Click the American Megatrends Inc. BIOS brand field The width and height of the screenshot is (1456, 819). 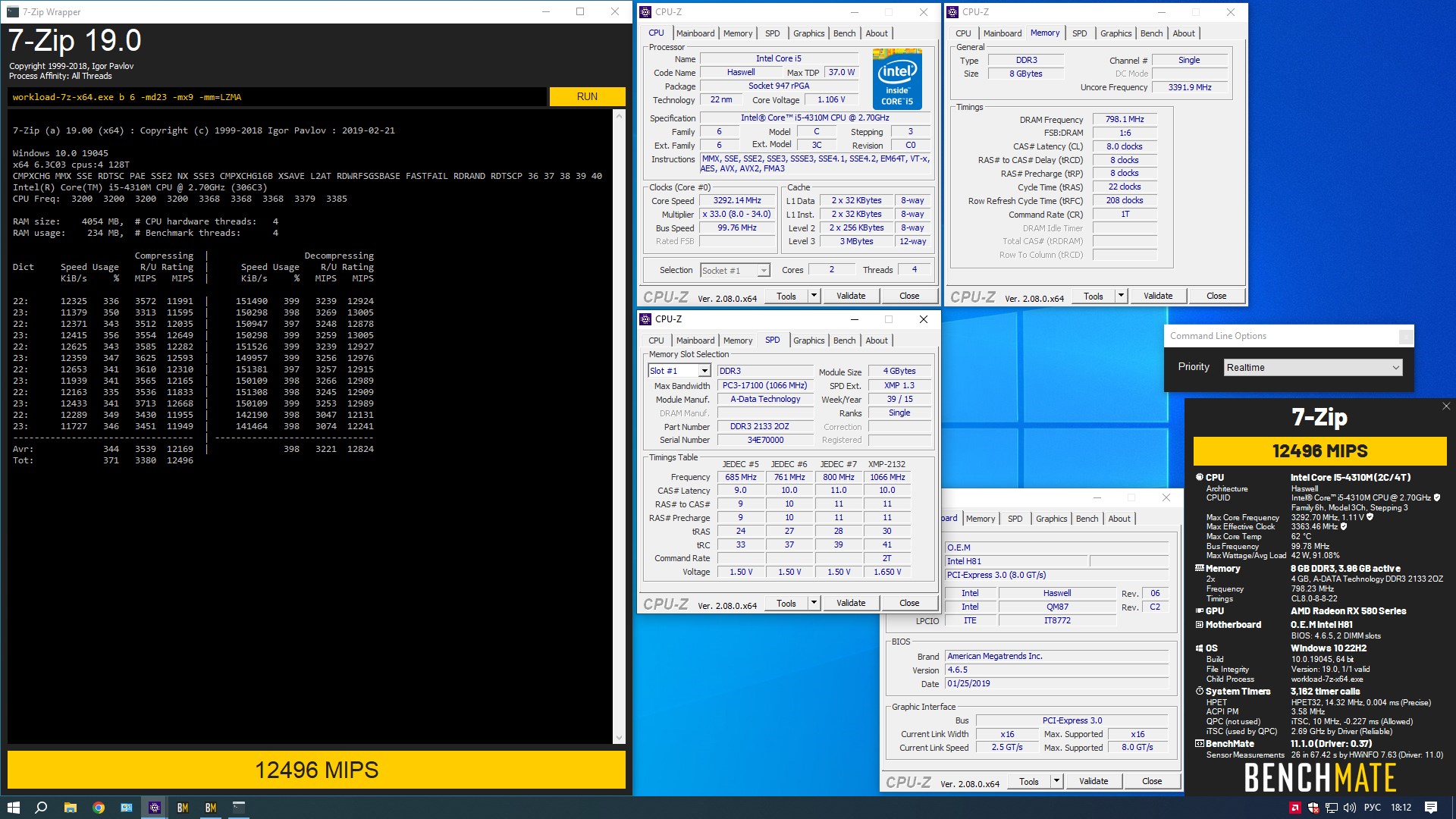(1056, 657)
